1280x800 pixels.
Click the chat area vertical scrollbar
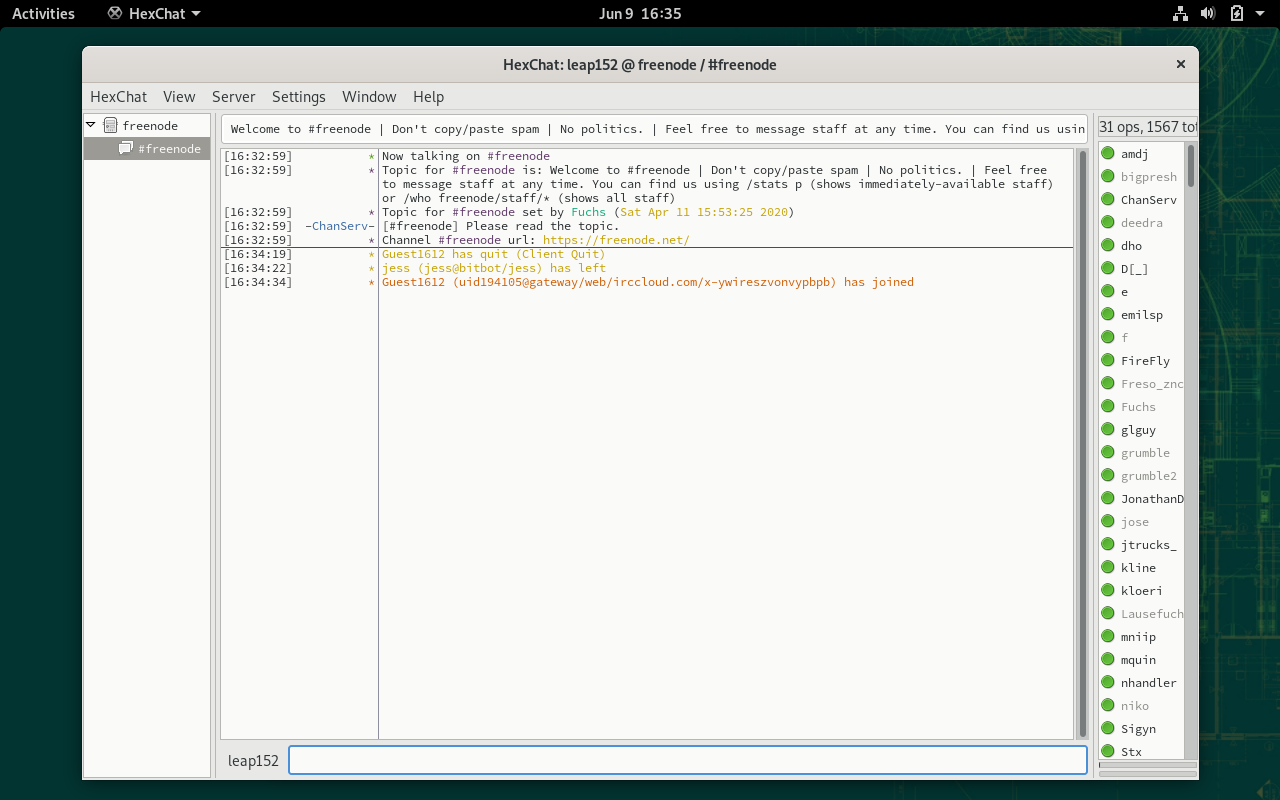coord(1081,444)
